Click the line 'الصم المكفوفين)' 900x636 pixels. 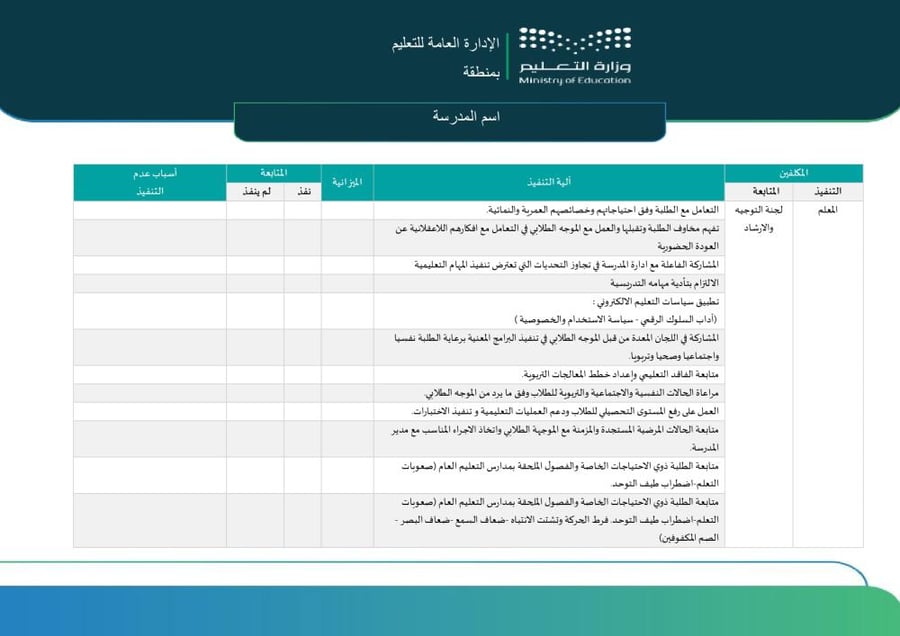pyautogui.click(x=689, y=538)
